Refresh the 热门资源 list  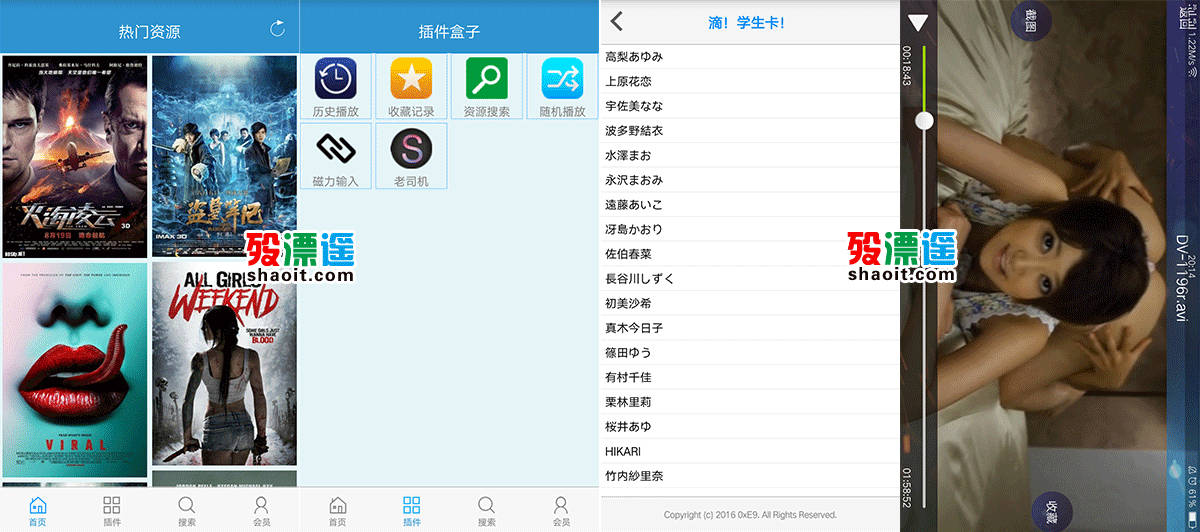pyautogui.click(x=278, y=29)
